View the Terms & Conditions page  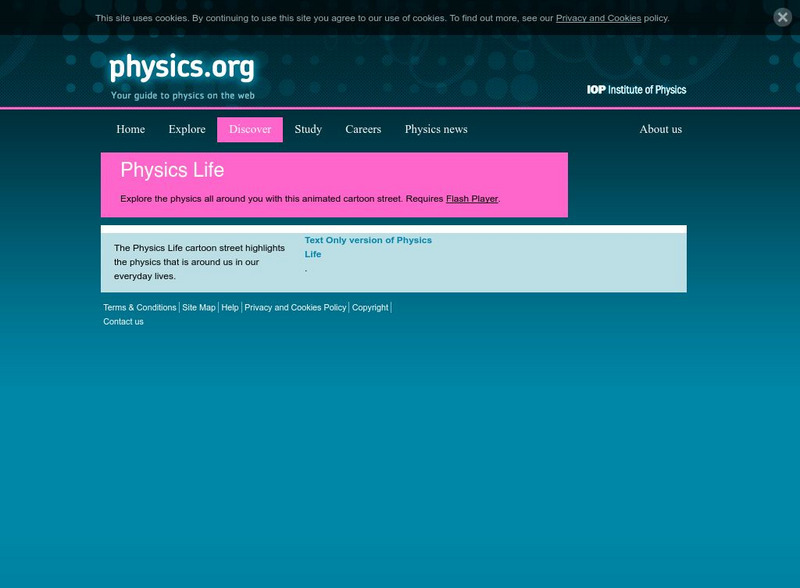[136, 308]
